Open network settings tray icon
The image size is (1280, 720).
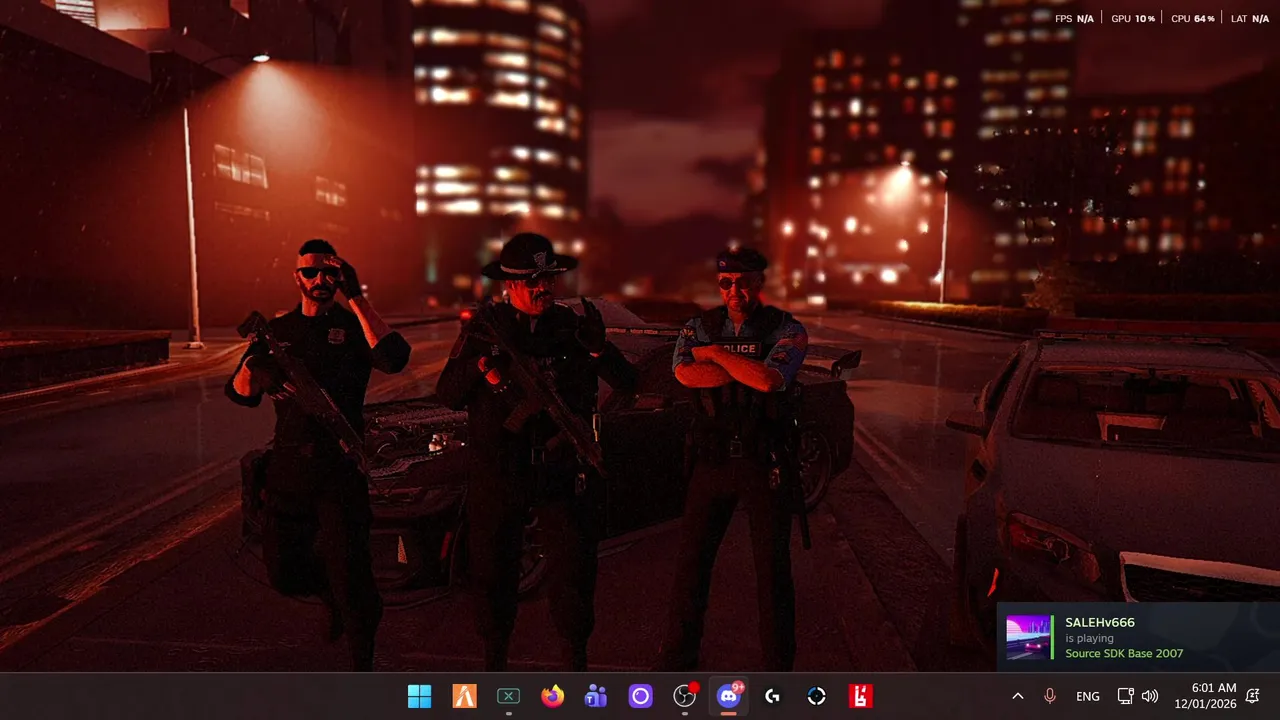(1125, 696)
